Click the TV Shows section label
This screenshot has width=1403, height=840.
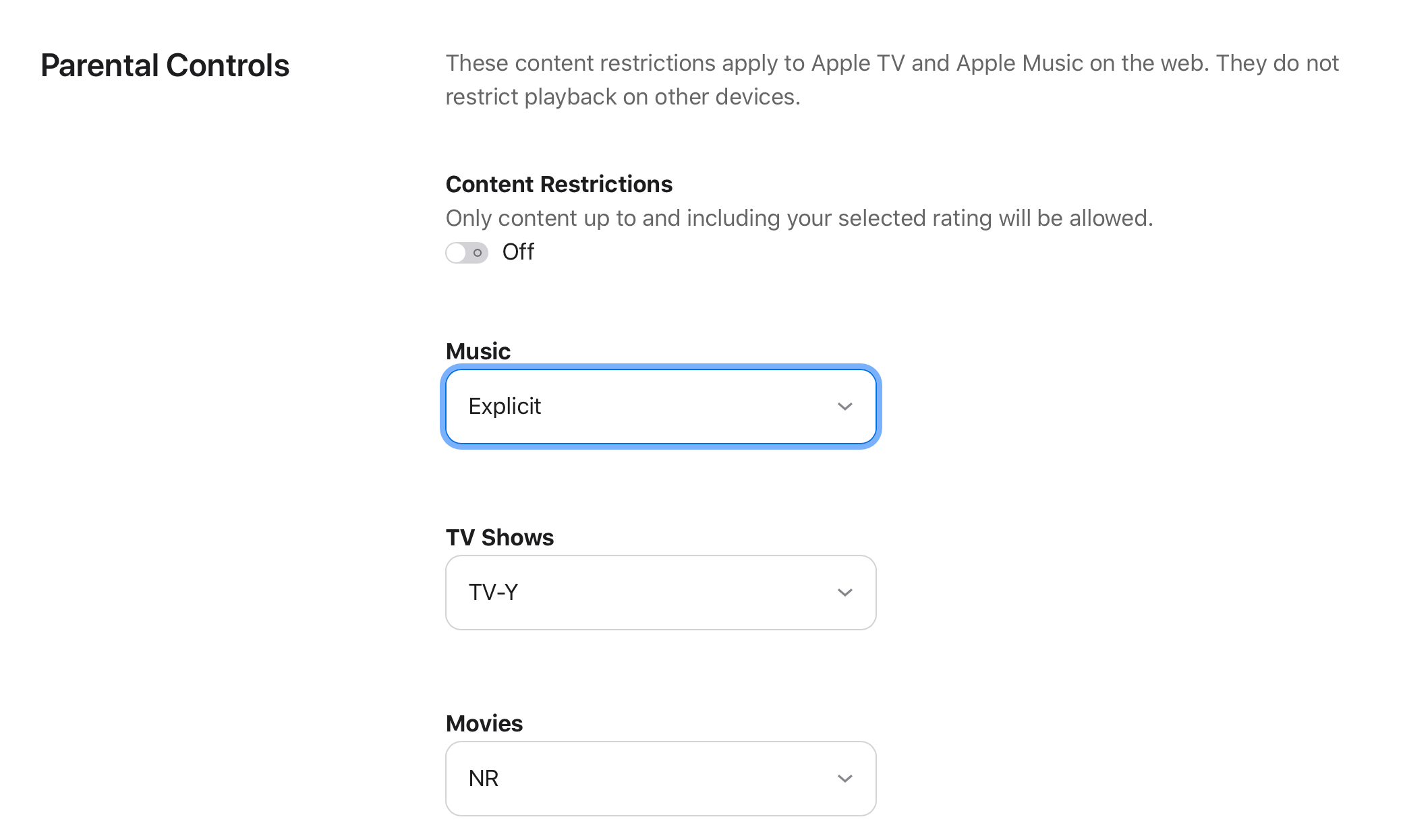point(500,537)
